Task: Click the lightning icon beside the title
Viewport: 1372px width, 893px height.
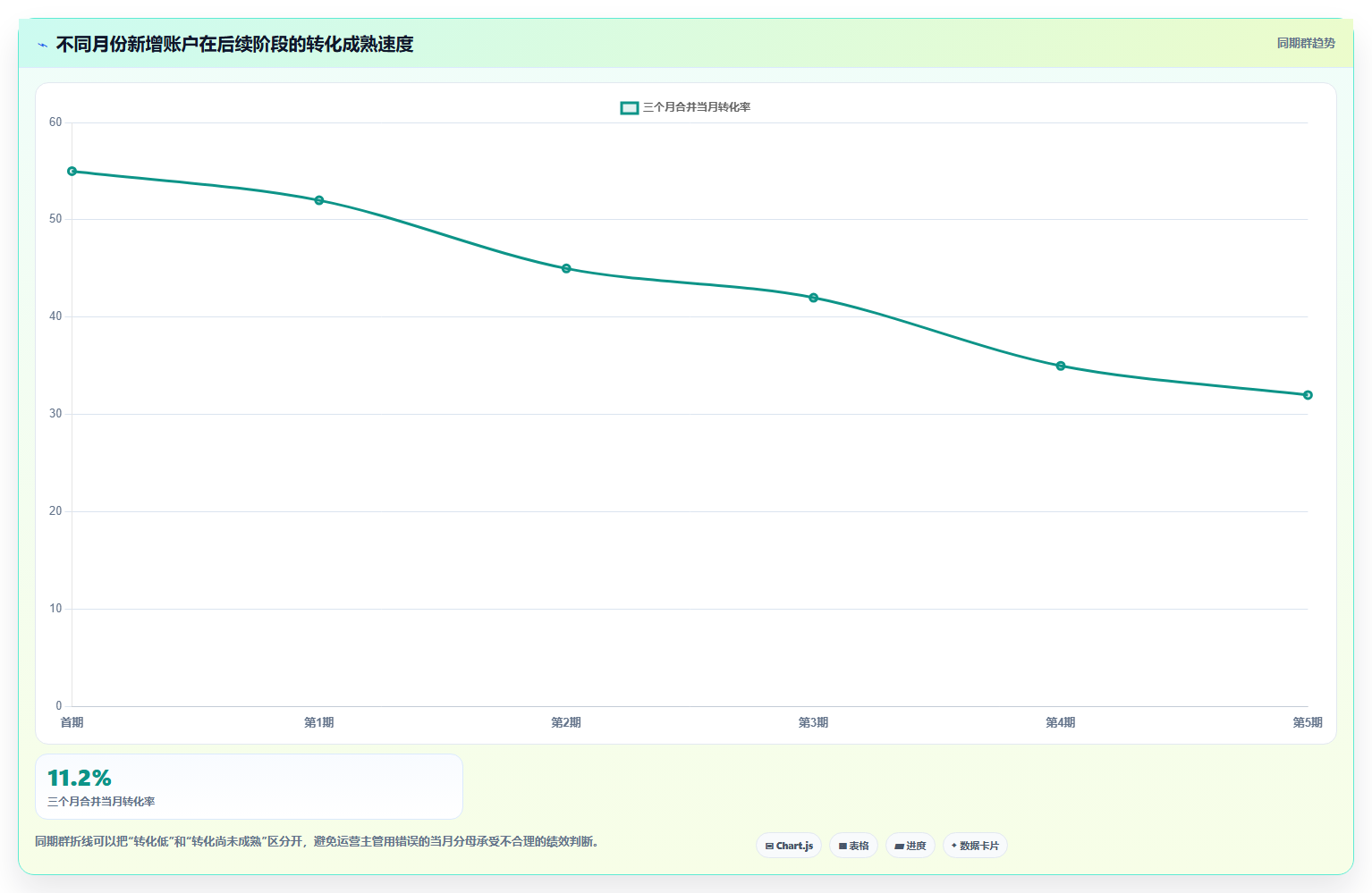Action: pos(42,45)
